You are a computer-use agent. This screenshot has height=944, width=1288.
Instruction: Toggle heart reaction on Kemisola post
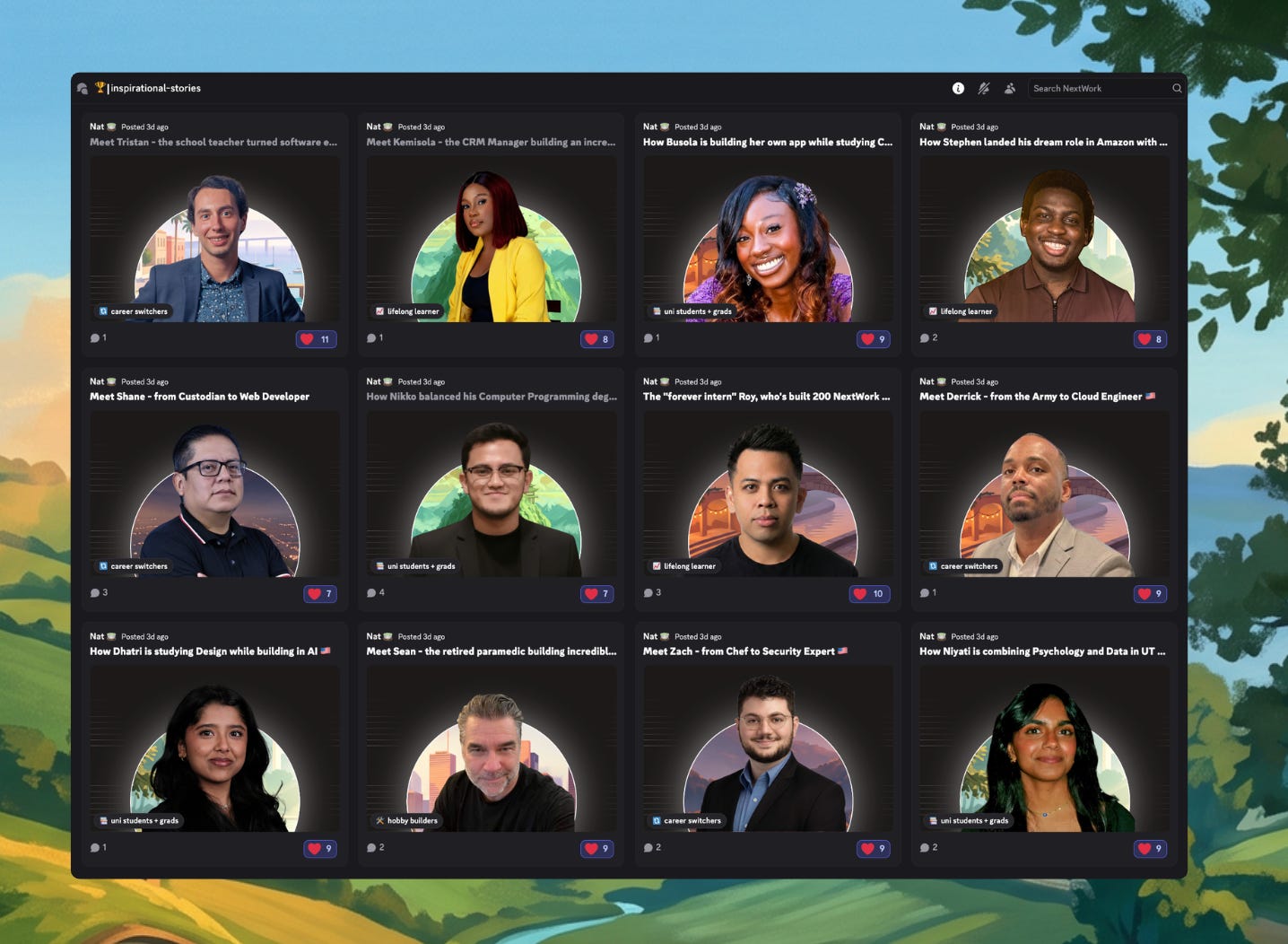[597, 339]
